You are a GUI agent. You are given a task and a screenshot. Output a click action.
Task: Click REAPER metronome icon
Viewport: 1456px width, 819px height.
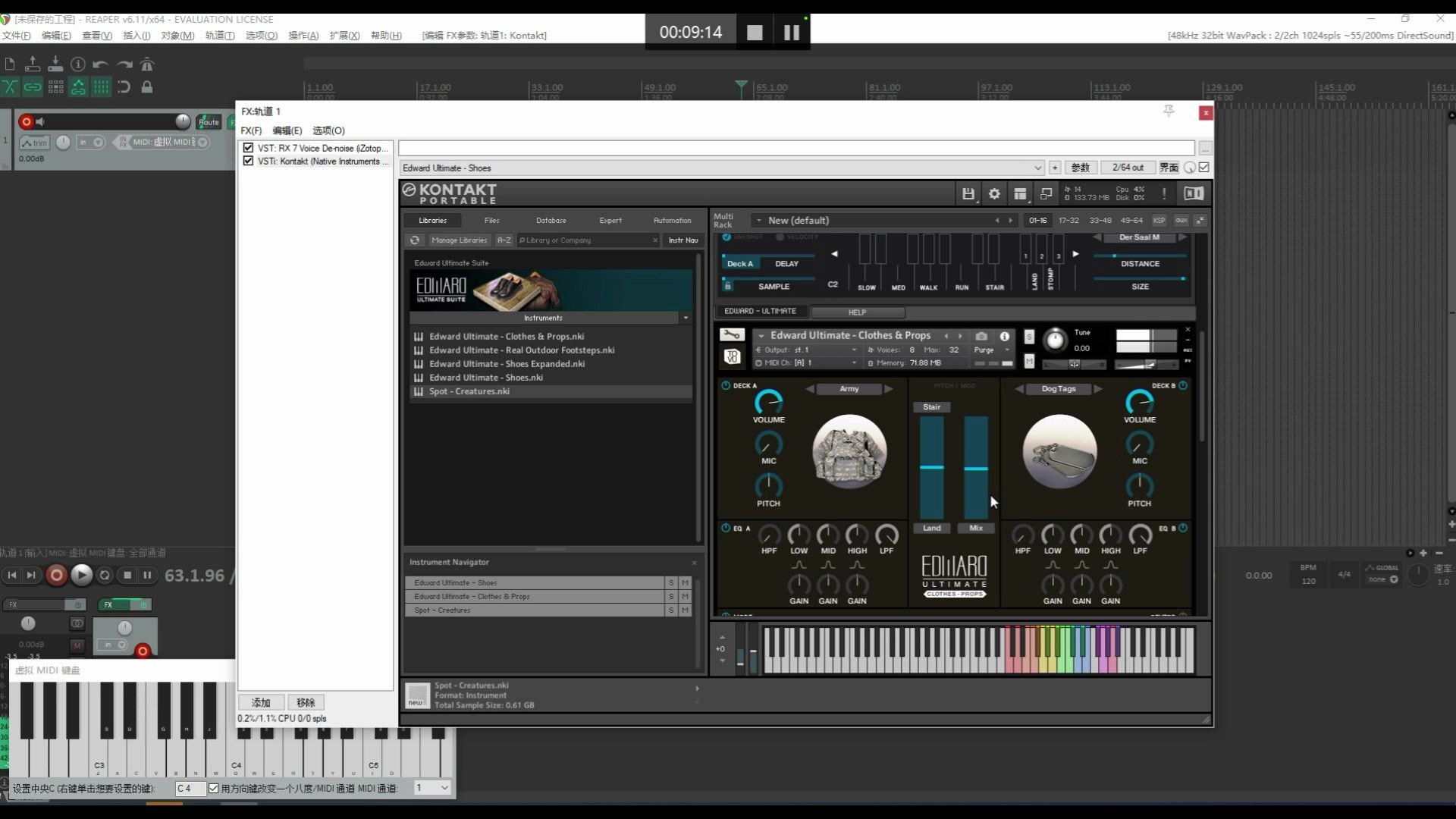coord(147,64)
